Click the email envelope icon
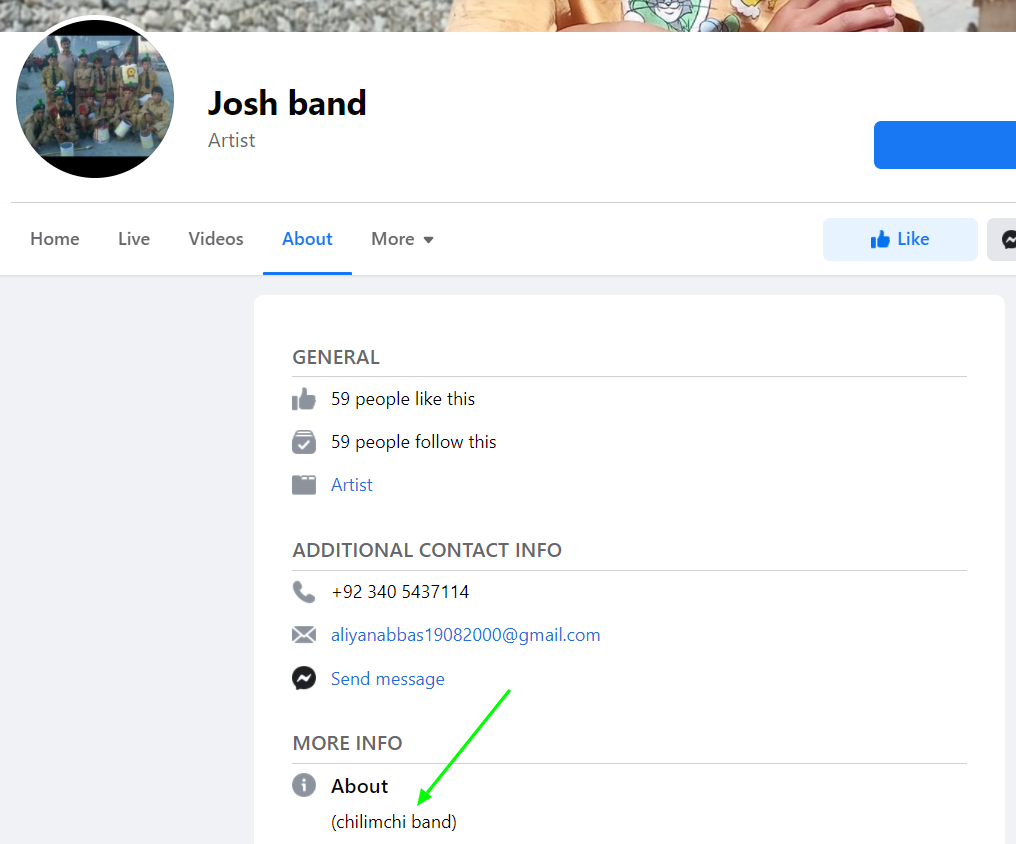 [x=304, y=635]
